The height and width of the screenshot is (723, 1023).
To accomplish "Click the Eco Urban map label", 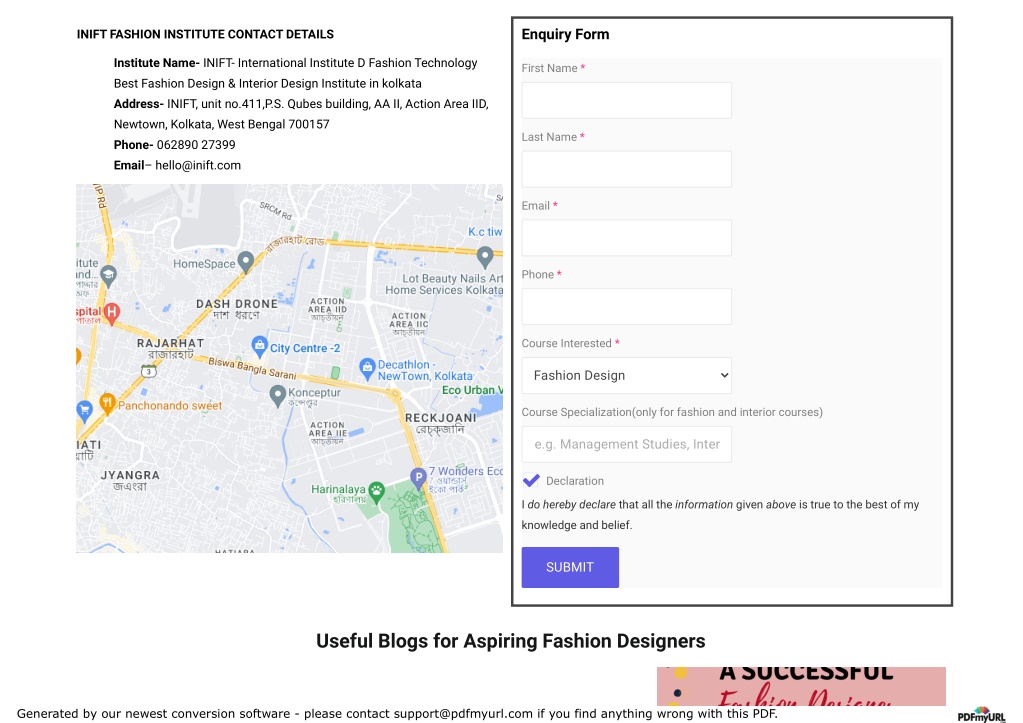I will click(472, 390).
